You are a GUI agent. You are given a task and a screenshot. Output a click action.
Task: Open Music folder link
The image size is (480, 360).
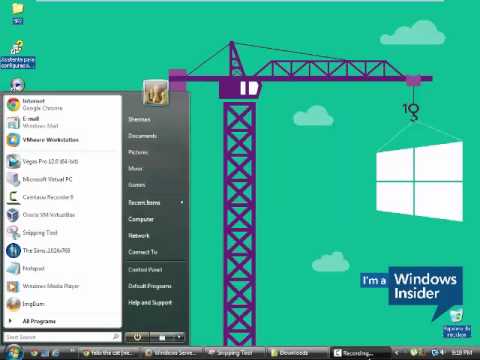point(135,169)
